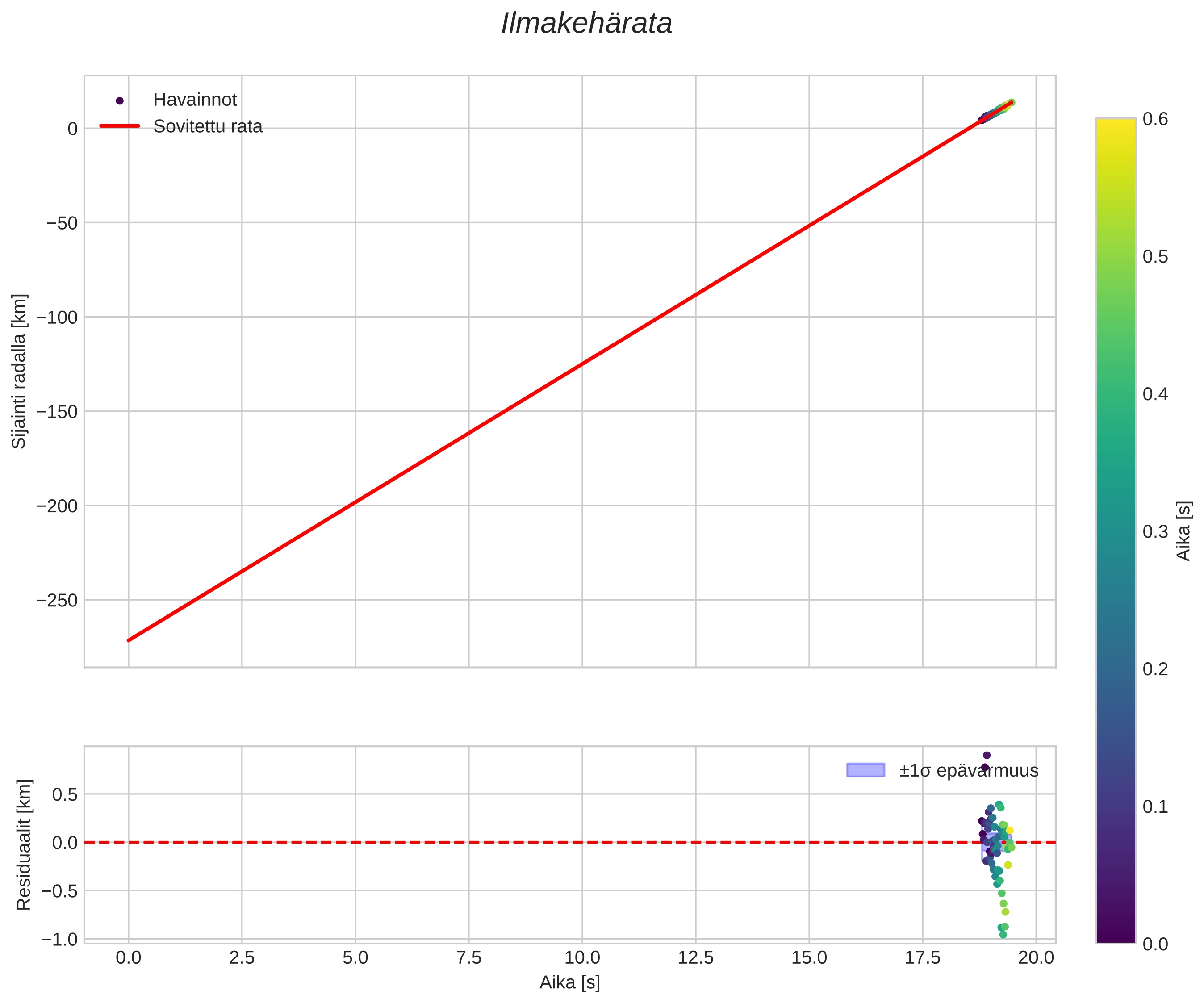Click the observation cluster in upper plot

click(x=996, y=111)
